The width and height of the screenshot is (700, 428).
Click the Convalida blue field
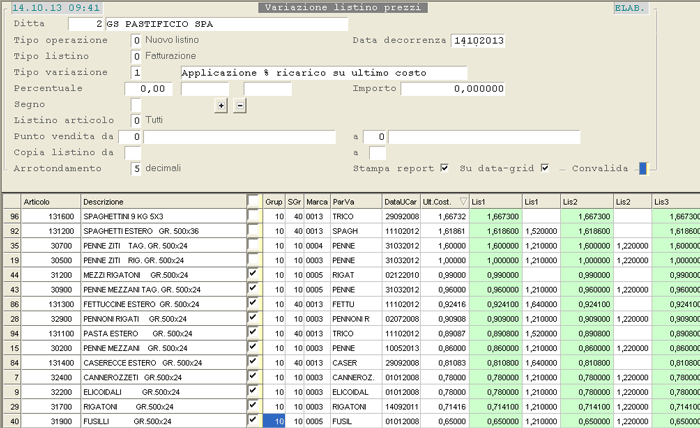click(x=643, y=168)
